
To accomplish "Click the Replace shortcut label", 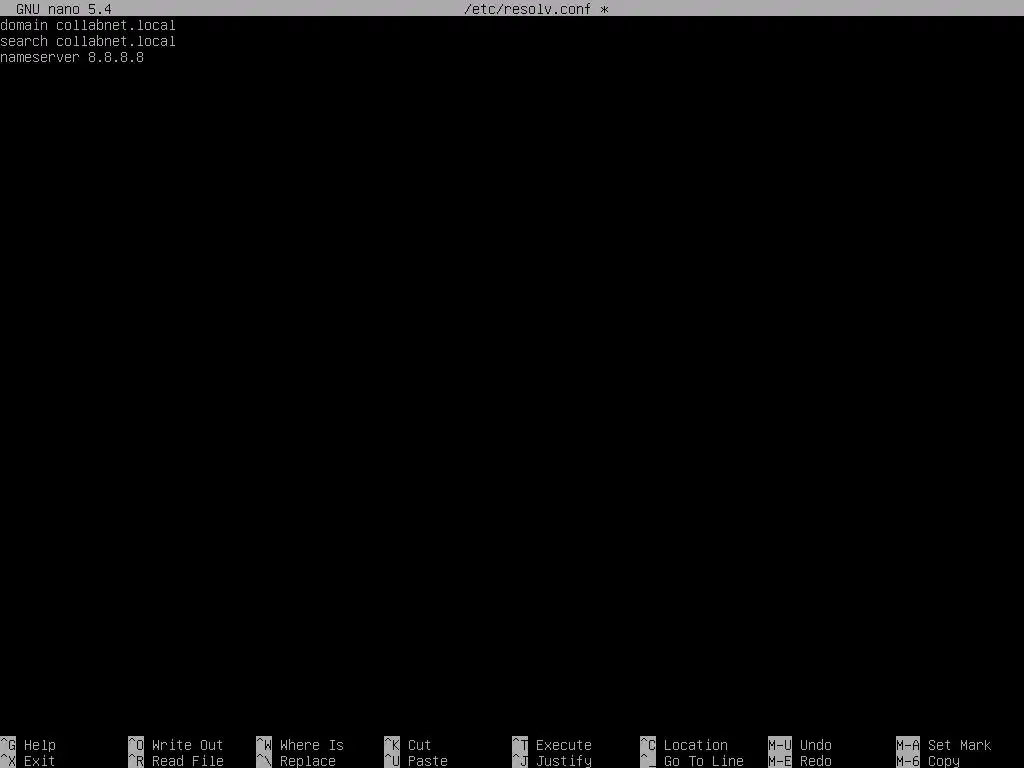I will (308, 761).
